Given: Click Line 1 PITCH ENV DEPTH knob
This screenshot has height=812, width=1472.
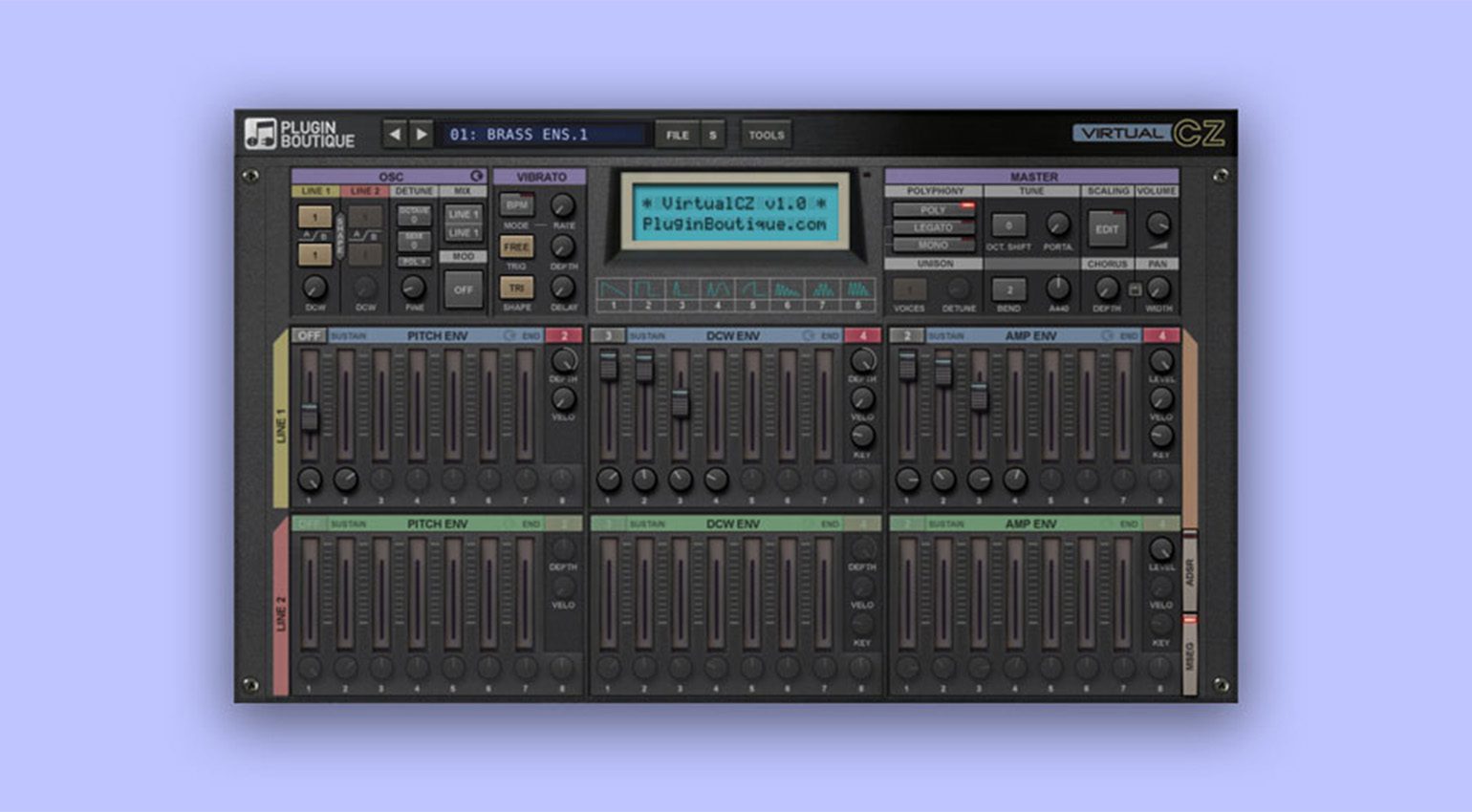Looking at the screenshot, I should (564, 360).
